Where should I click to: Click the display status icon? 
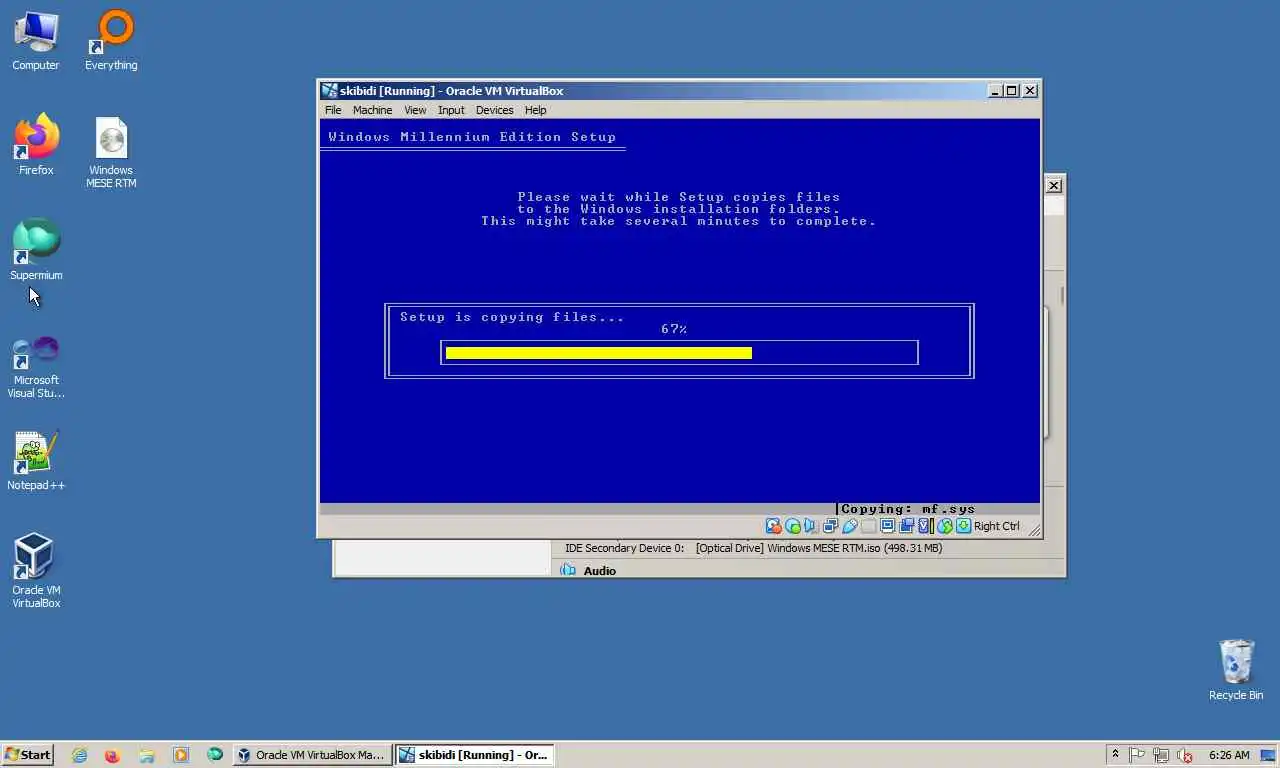pos(887,526)
